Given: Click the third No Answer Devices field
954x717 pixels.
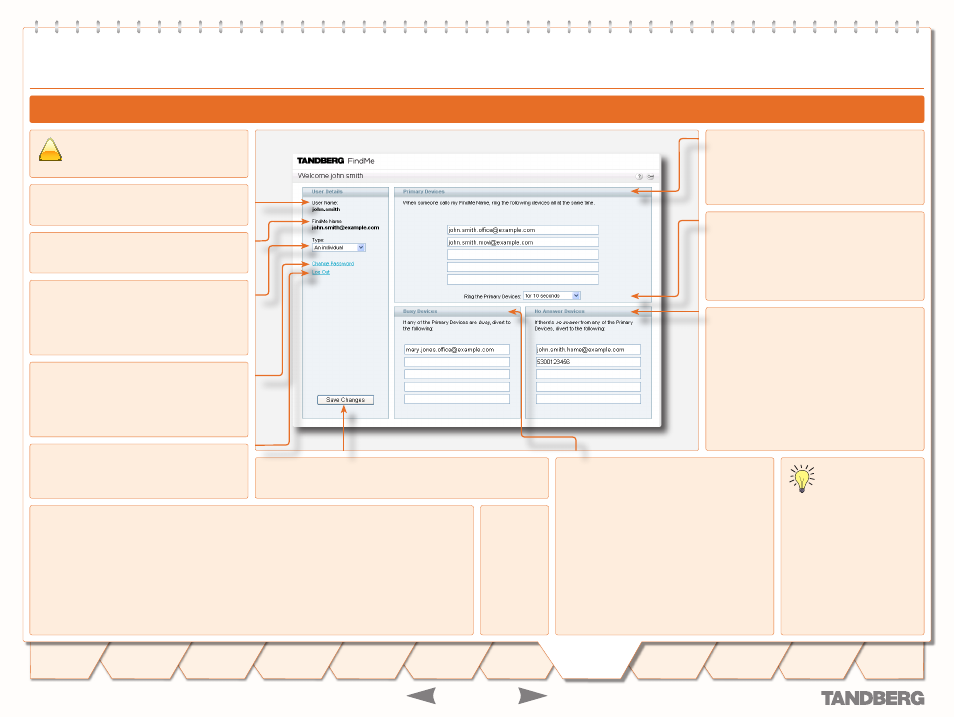Looking at the screenshot, I should coord(588,374).
